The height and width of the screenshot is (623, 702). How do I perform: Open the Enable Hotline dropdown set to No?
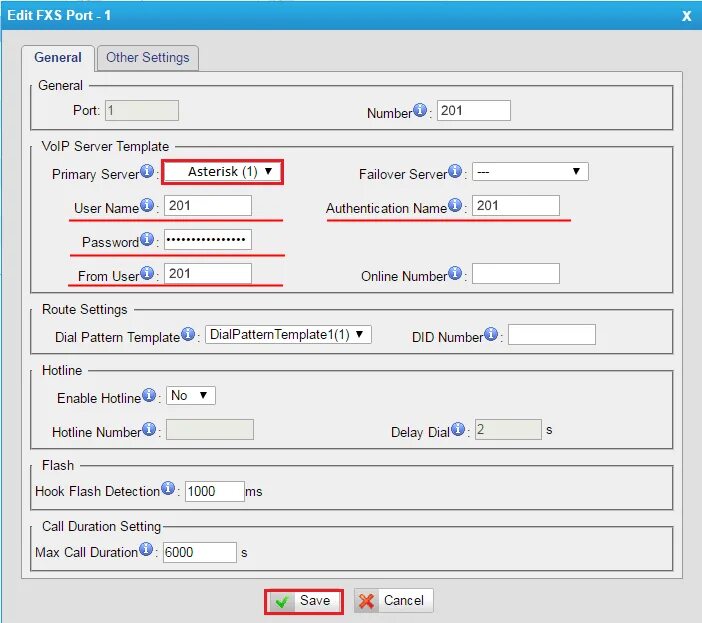click(191, 396)
